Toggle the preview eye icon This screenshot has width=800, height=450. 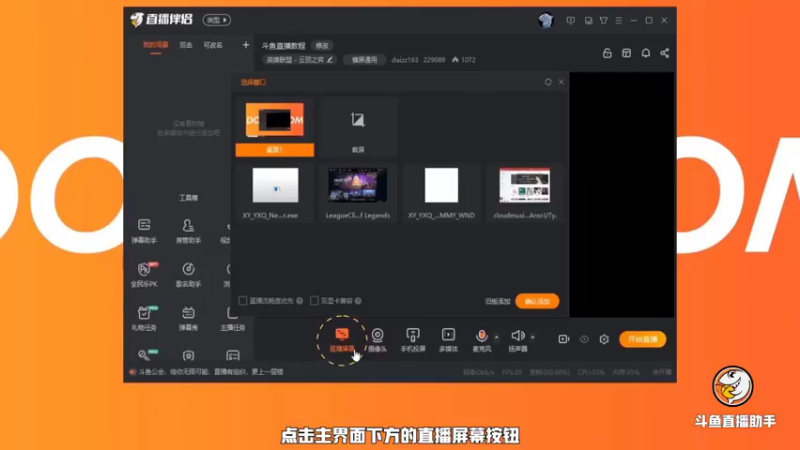point(584,339)
